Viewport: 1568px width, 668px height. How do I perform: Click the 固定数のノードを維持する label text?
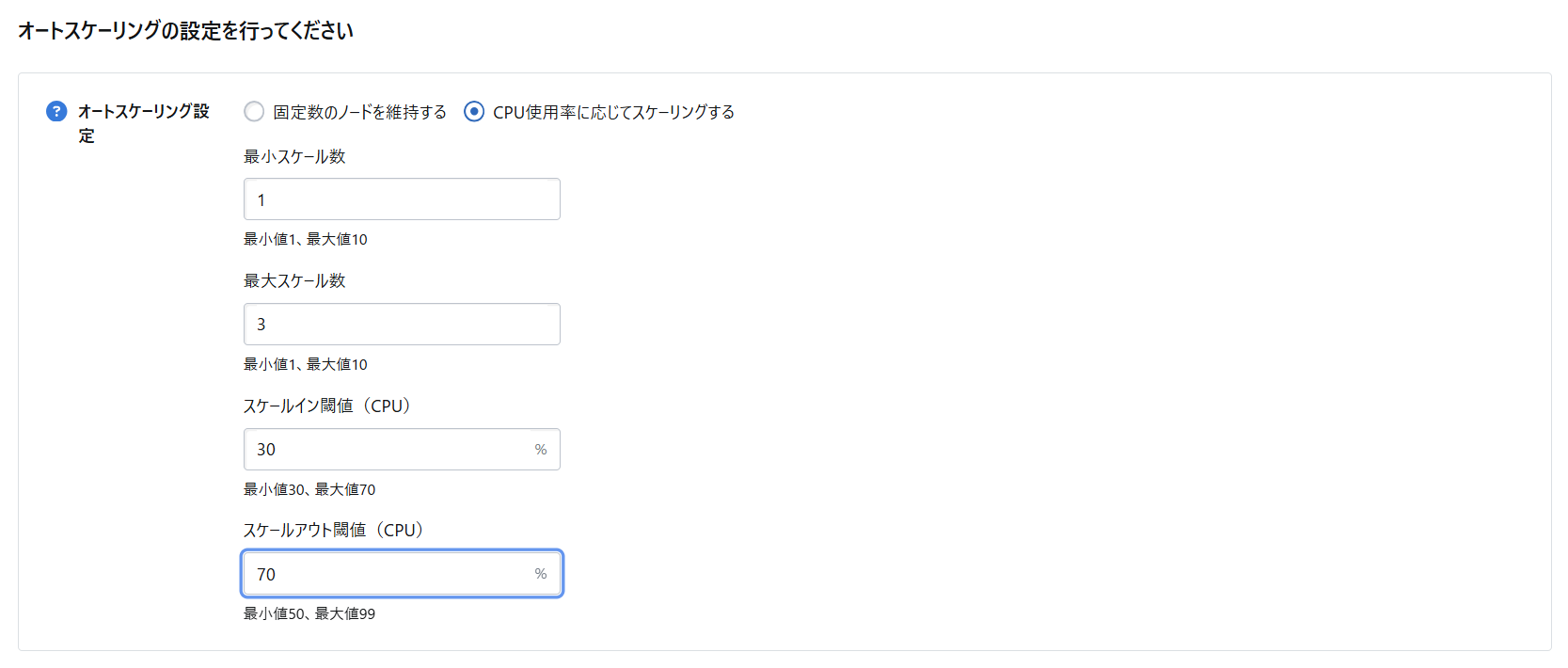[359, 112]
